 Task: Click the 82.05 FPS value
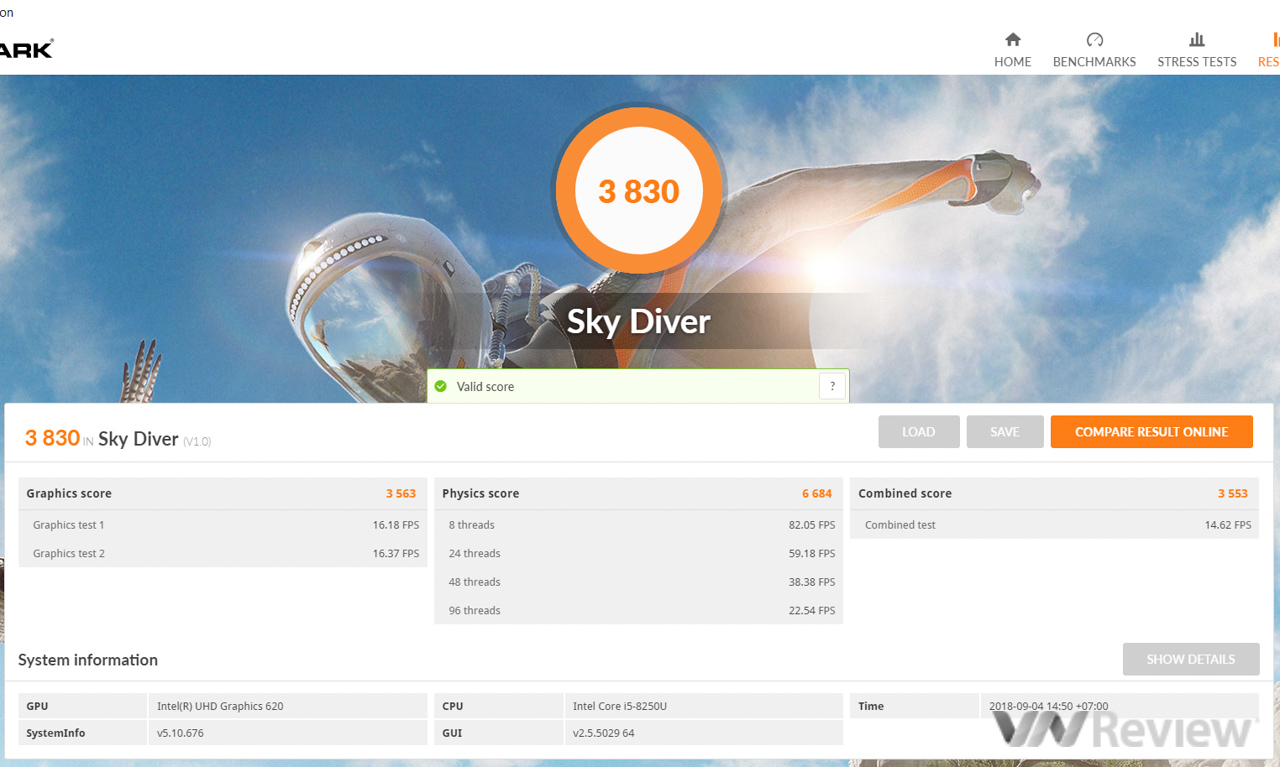click(x=812, y=525)
